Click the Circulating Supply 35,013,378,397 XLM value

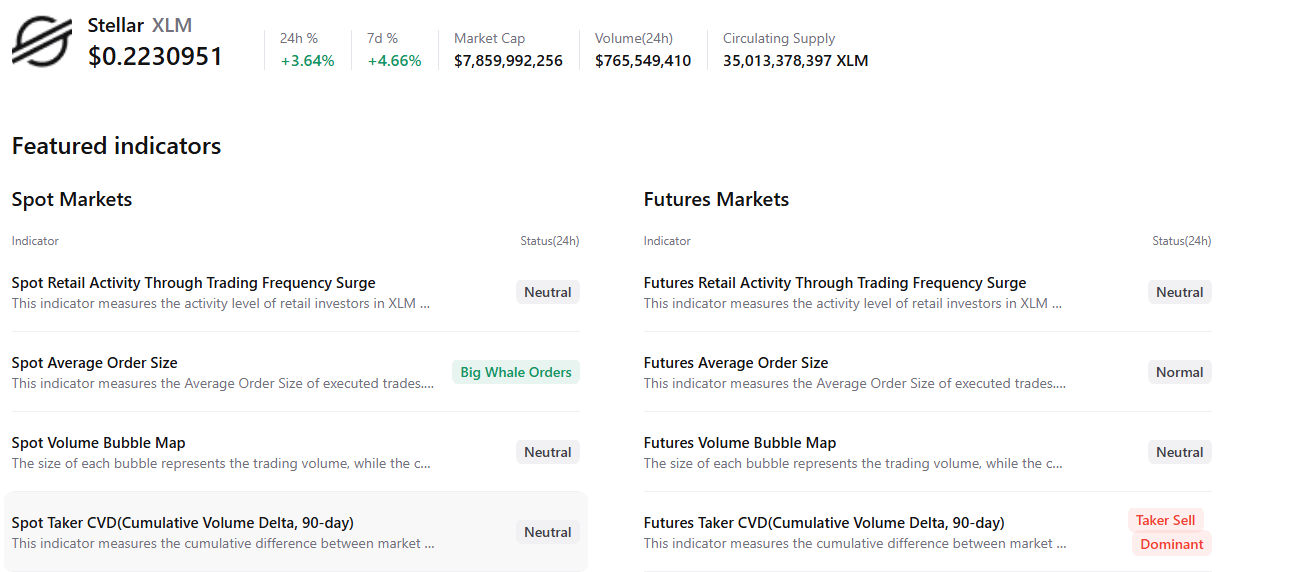click(x=795, y=61)
